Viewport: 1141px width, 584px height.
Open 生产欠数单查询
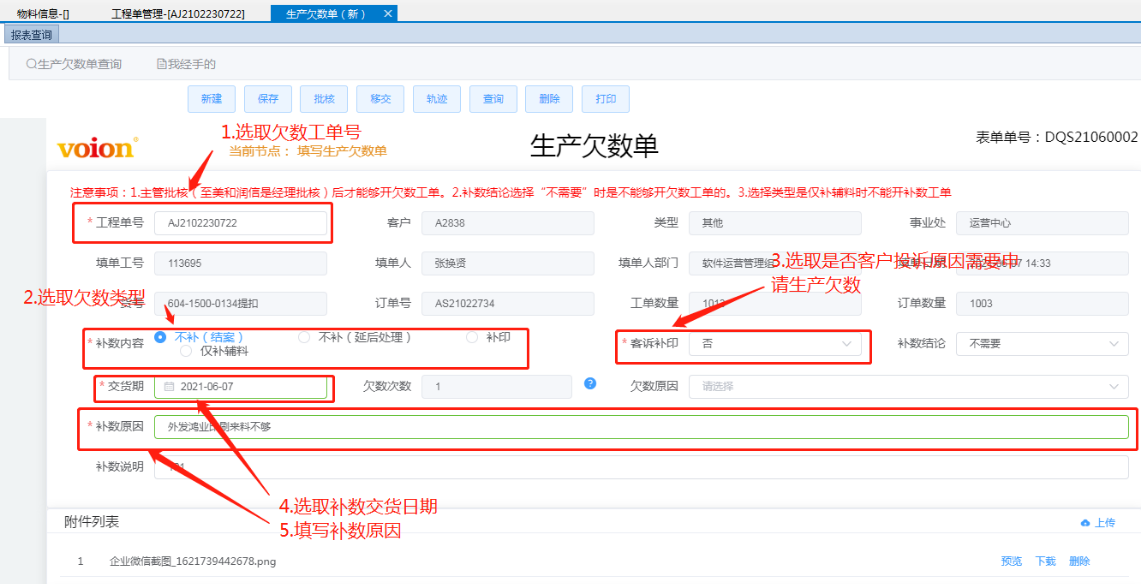[x=73, y=64]
